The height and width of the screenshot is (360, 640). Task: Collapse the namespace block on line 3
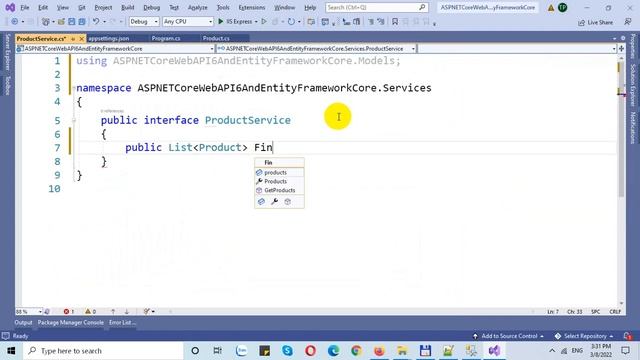point(74,88)
